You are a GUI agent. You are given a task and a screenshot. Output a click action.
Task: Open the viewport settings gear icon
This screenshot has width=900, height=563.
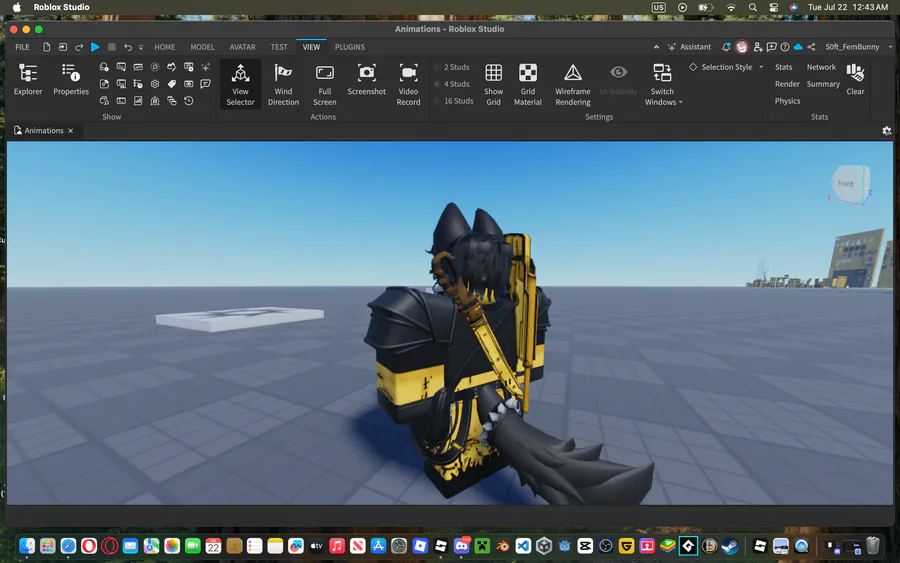(x=886, y=131)
